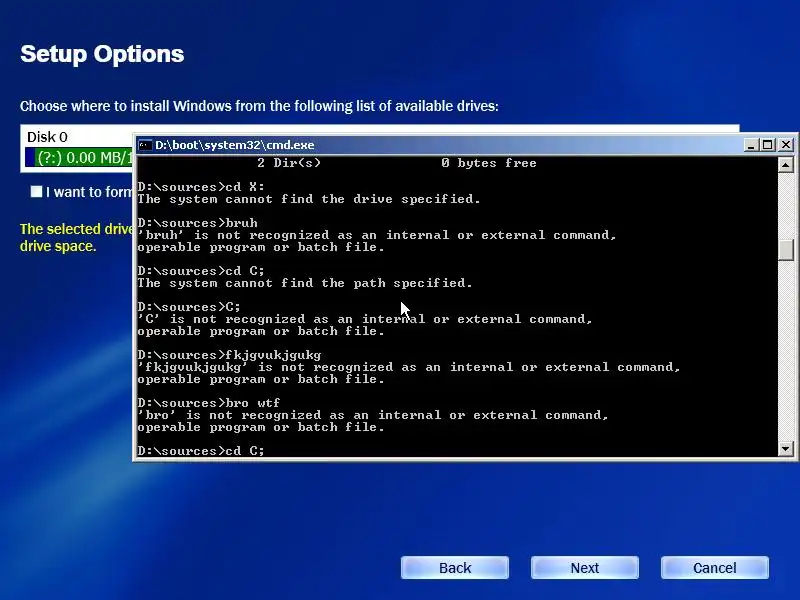Click the Next button
Image resolution: width=800 pixels, height=600 pixels.
(x=585, y=568)
